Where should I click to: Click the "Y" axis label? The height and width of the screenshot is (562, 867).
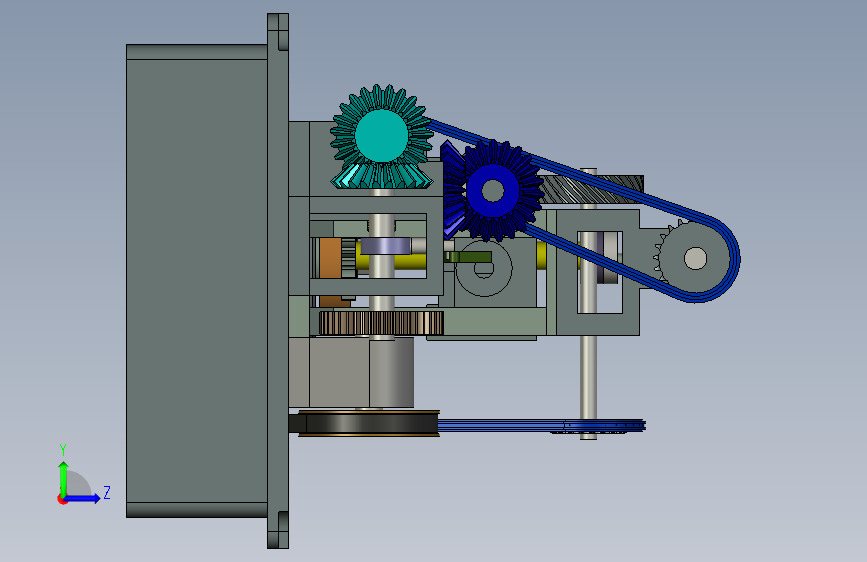63,450
